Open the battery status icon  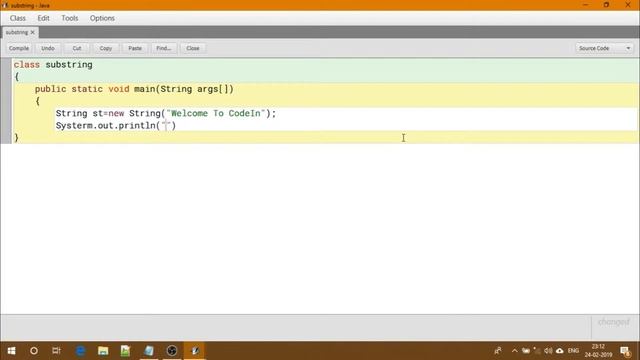526,351
